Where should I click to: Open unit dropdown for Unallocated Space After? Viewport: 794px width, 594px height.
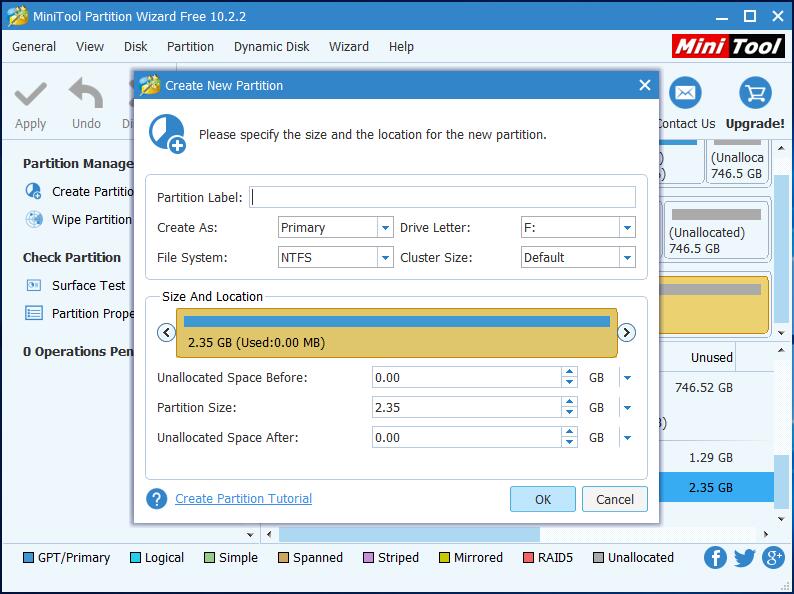(627, 438)
